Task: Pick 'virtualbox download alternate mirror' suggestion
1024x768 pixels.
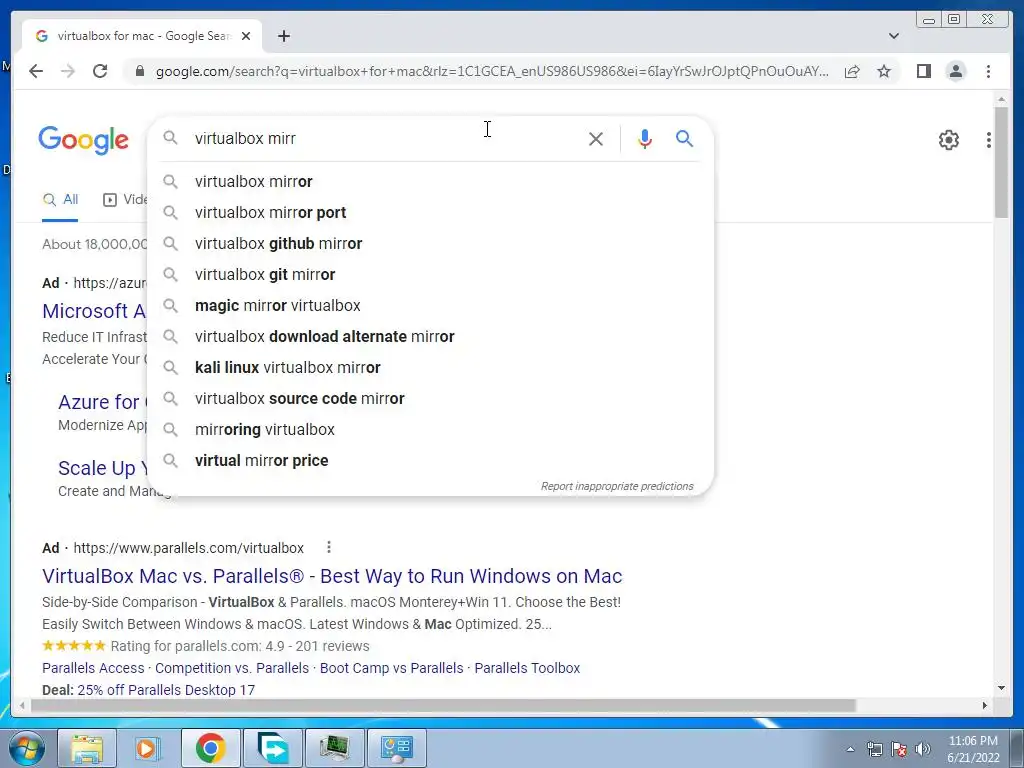Action: [430, 336]
